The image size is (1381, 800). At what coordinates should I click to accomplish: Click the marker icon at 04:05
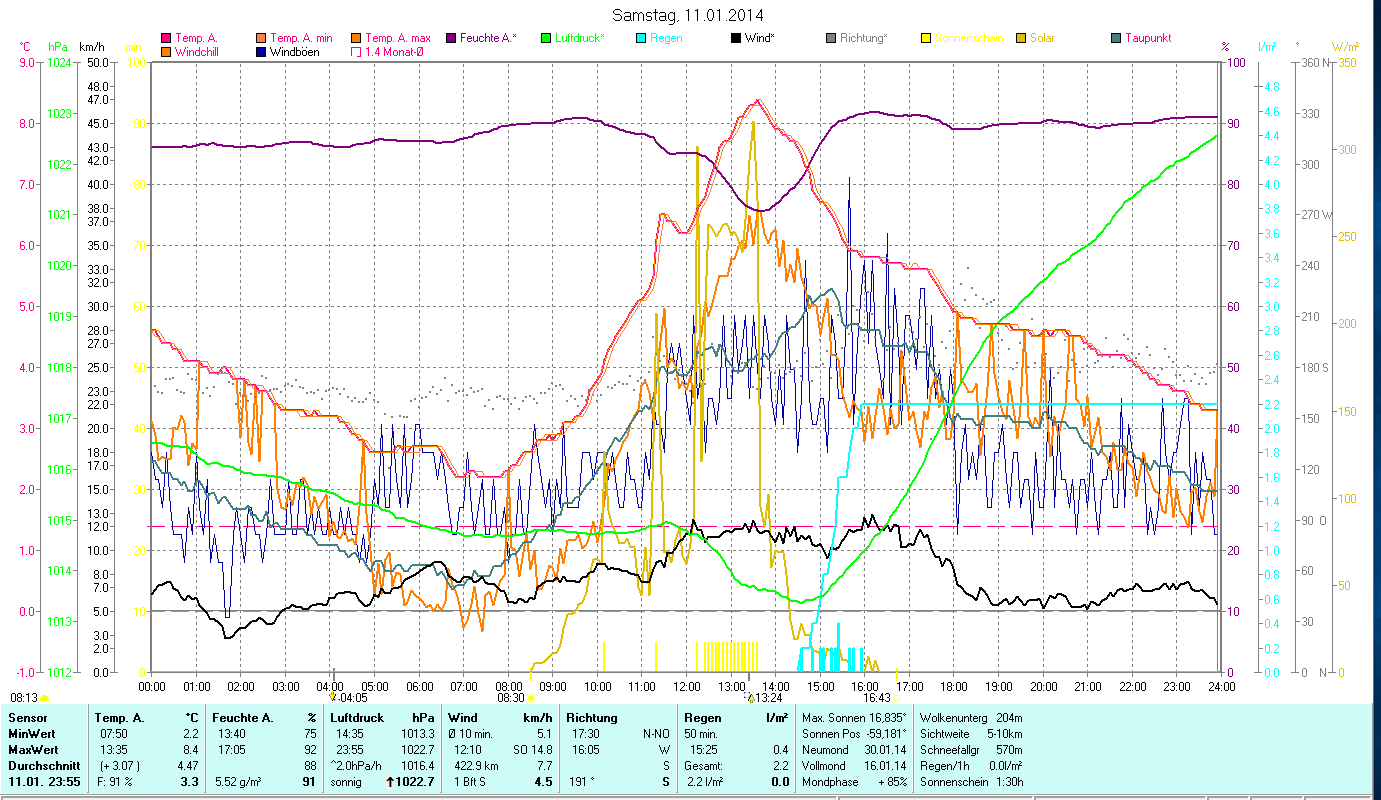tap(333, 697)
